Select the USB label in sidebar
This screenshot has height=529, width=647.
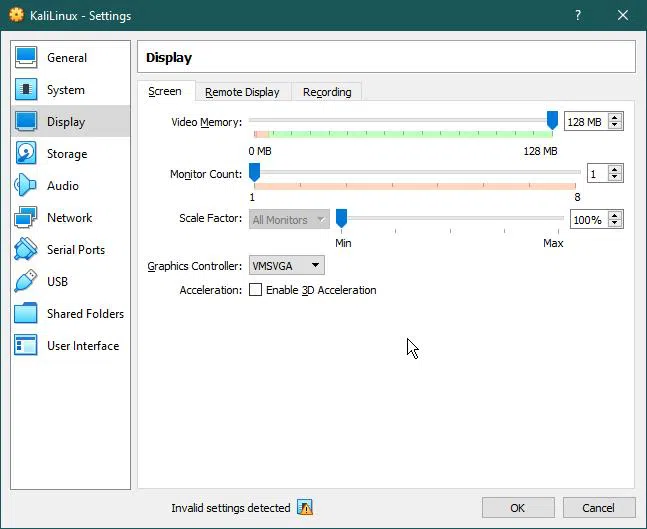pos(57,281)
